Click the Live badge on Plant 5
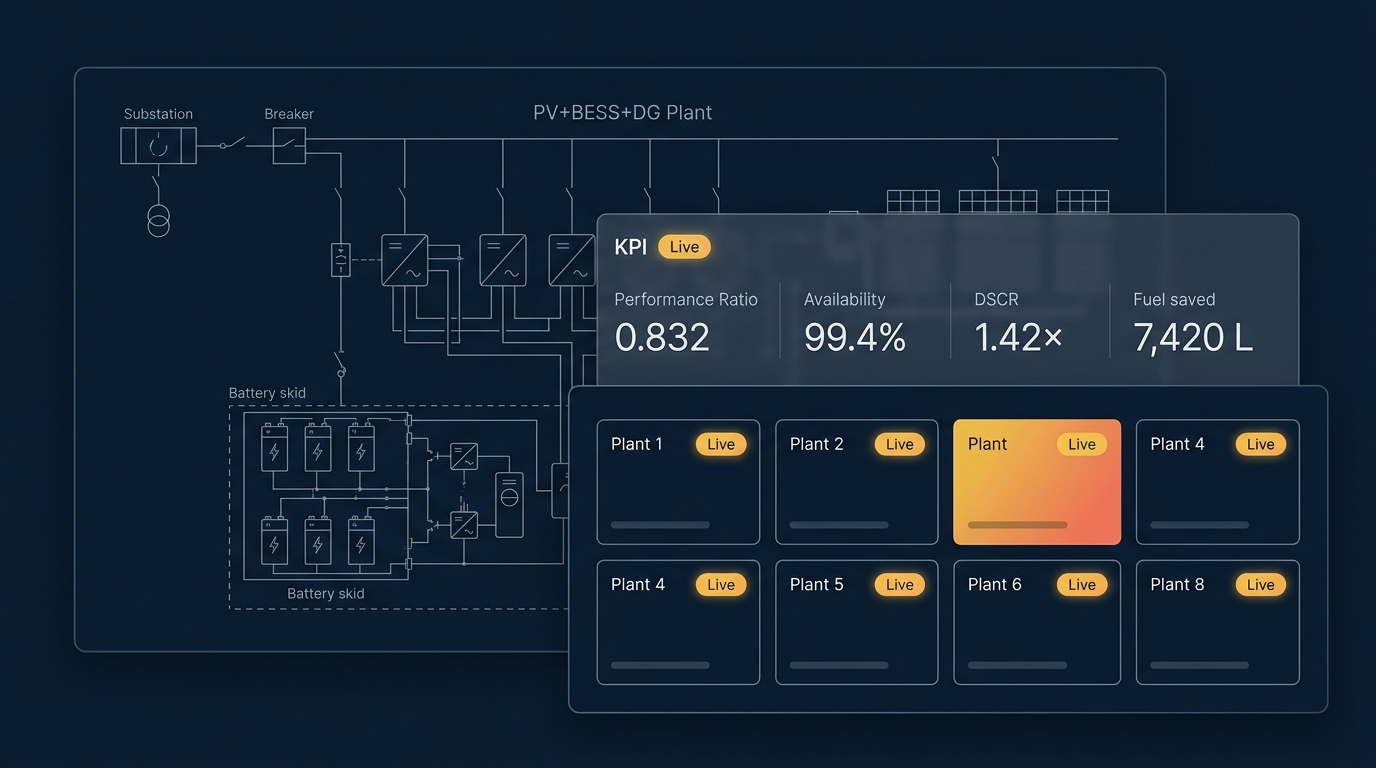 pos(900,585)
